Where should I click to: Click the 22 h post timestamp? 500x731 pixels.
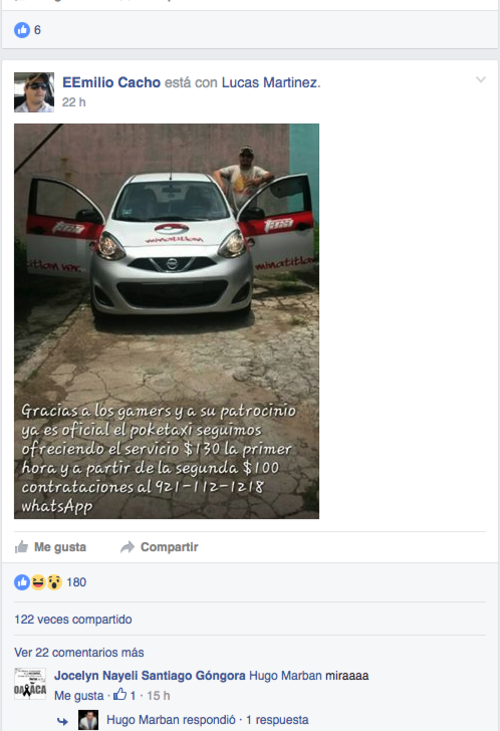coord(74,102)
